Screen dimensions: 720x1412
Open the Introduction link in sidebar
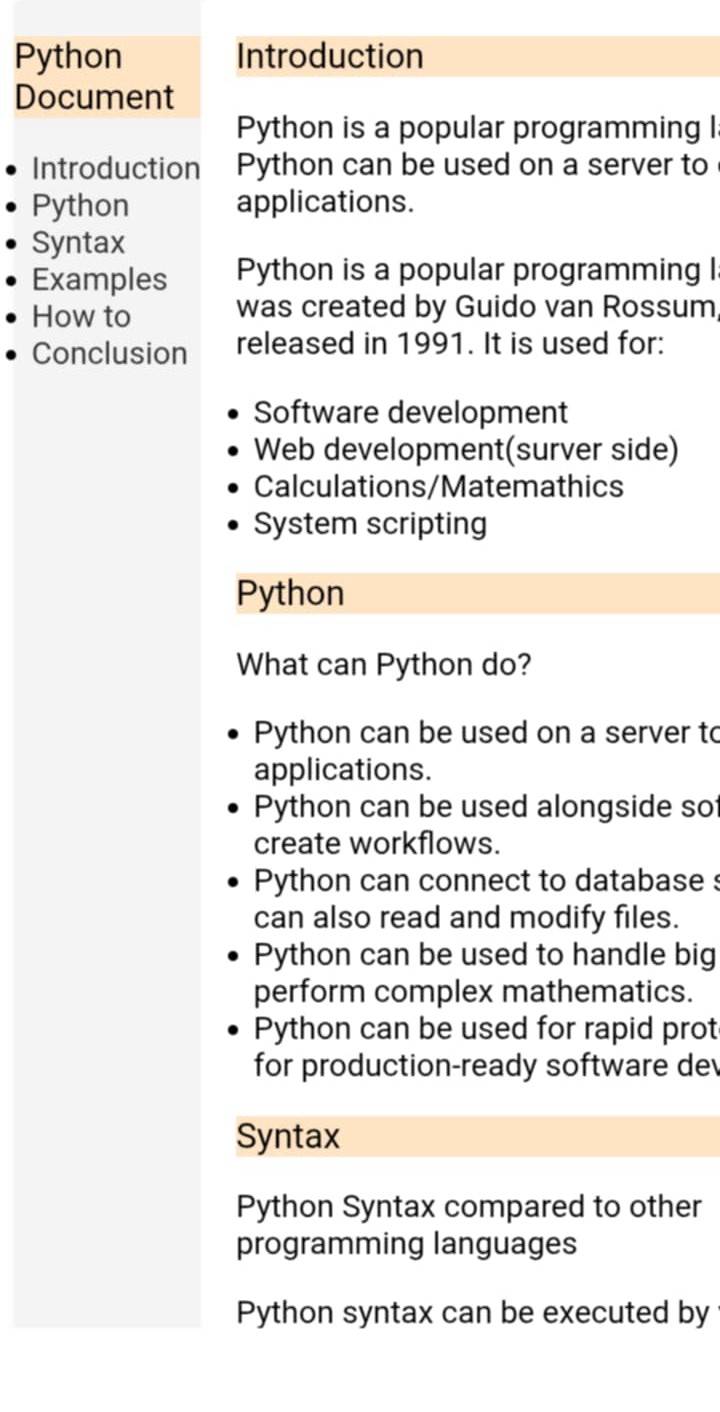(x=116, y=168)
